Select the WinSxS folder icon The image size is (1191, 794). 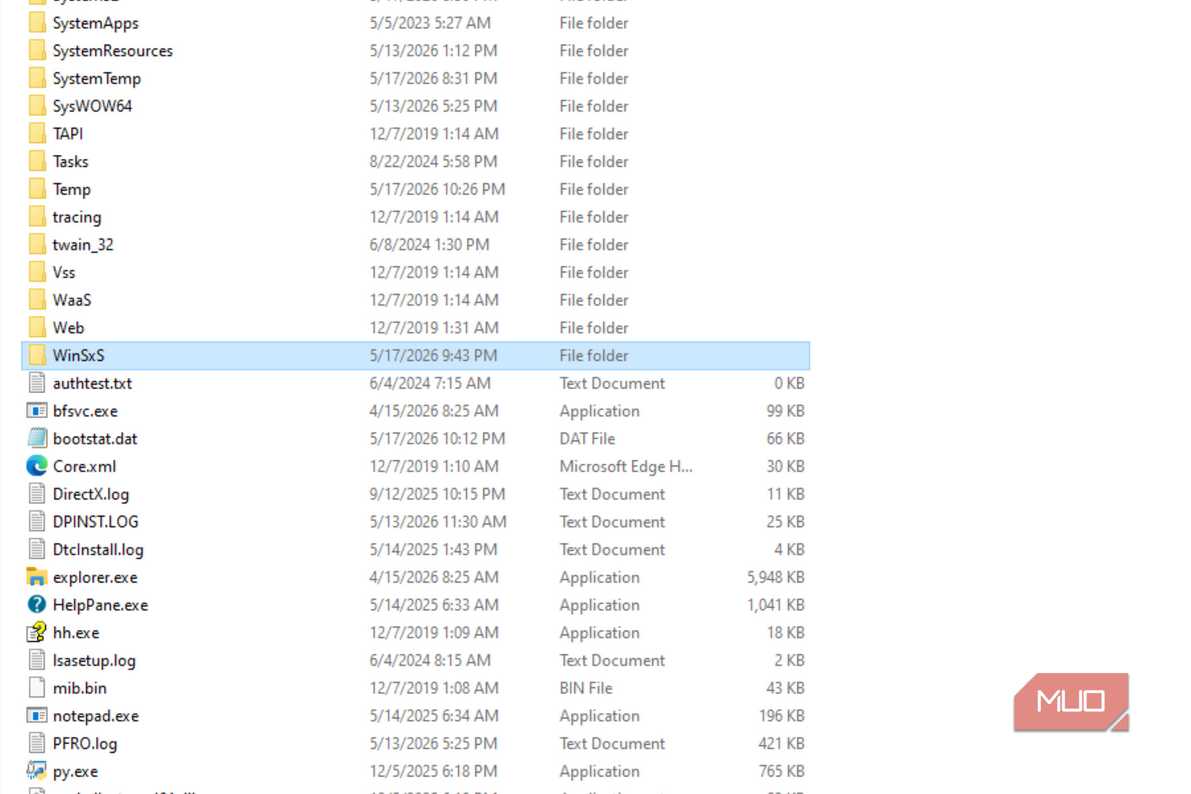click(x=36, y=356)
